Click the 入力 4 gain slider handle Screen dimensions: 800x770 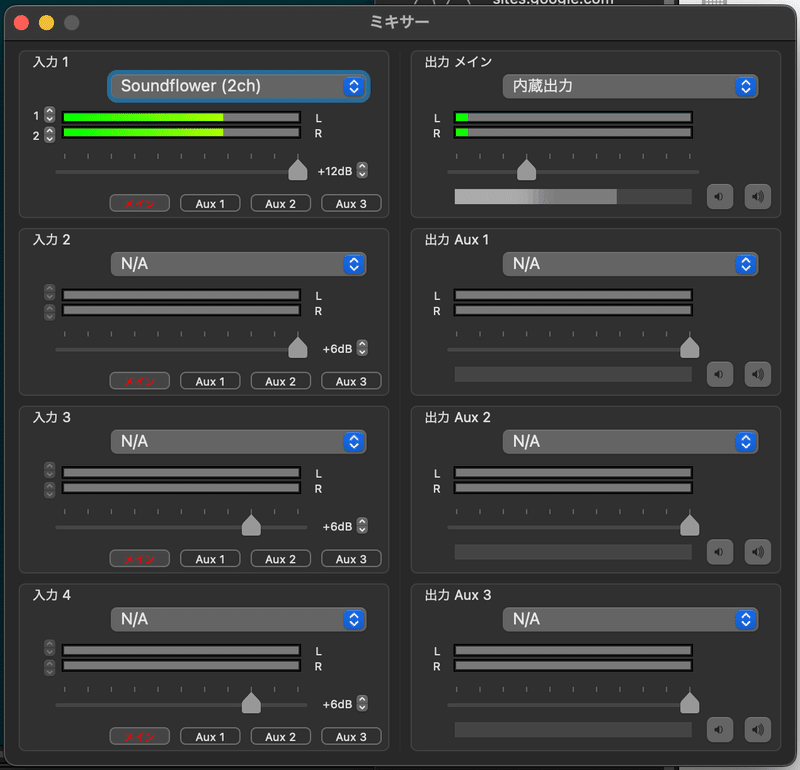click(x=251, y=703)
